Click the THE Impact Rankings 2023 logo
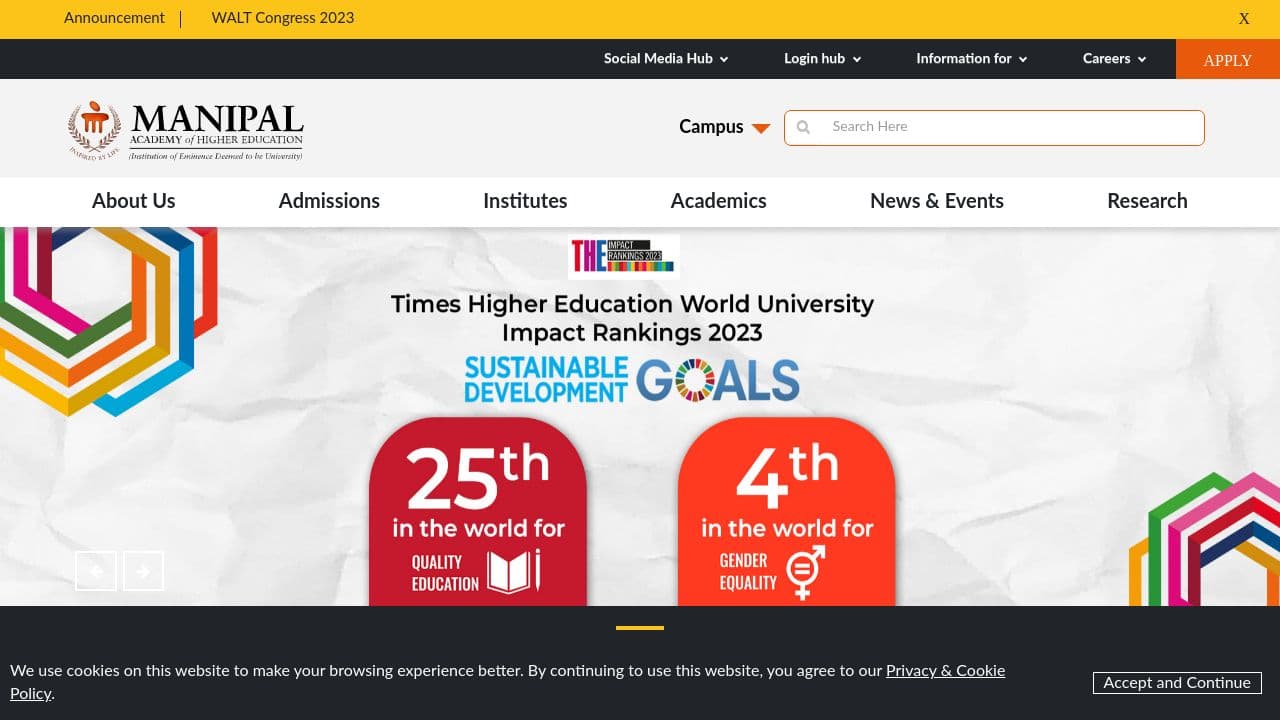The image size is (1280, 720). point(623,256)
